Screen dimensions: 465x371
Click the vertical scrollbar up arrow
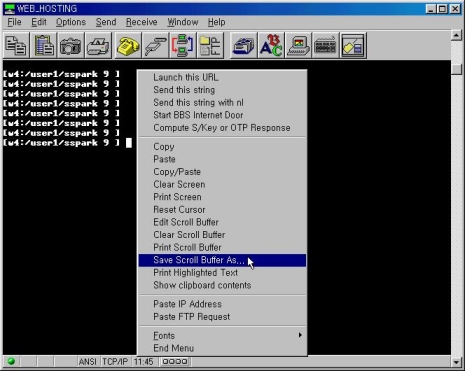456,35
